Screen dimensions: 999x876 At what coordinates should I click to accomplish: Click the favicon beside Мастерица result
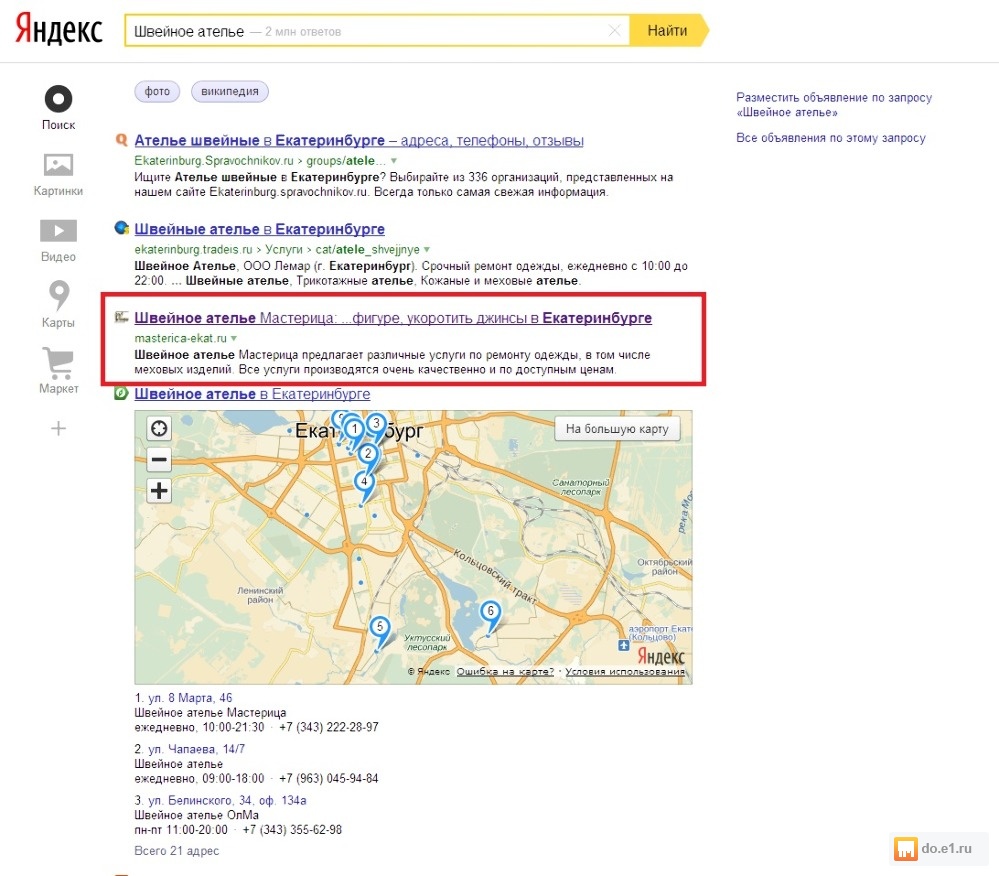121,317
